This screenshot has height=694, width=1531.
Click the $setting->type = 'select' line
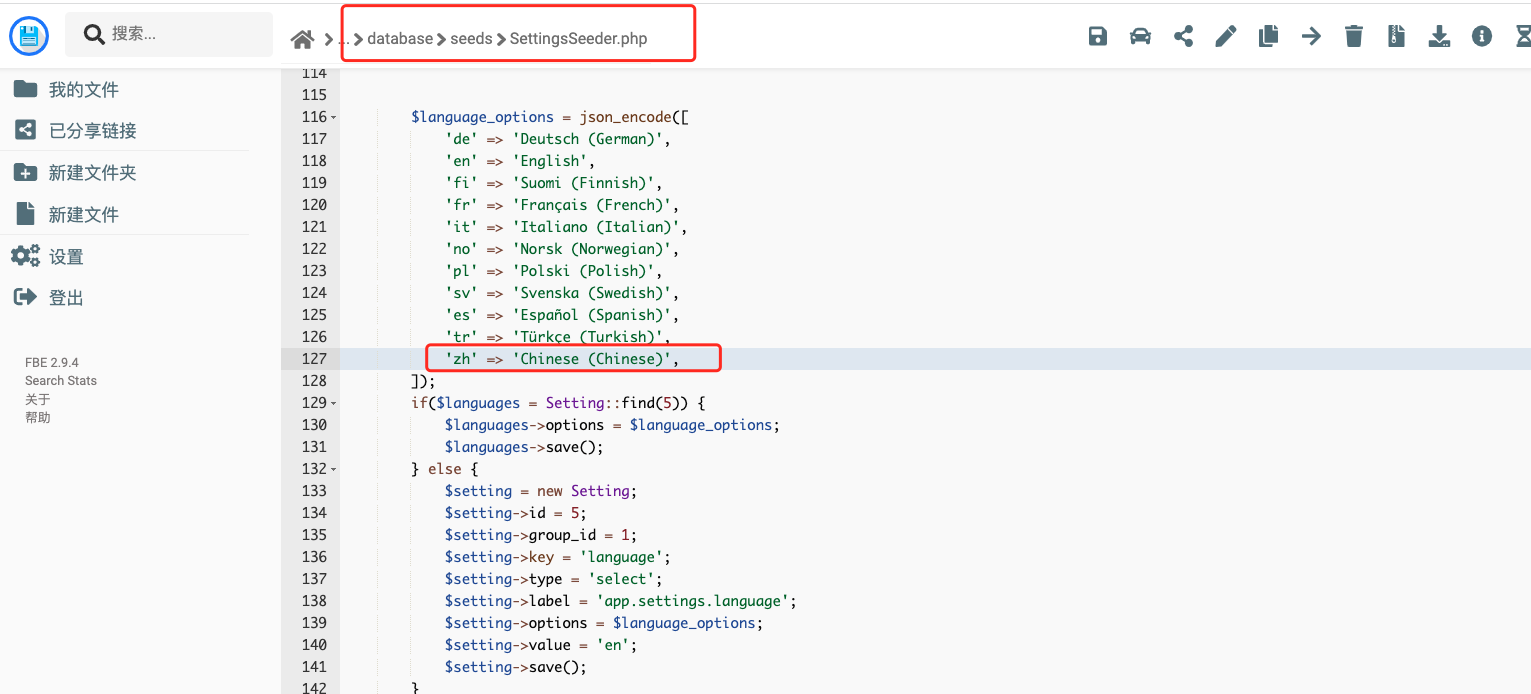pos(553,579)
